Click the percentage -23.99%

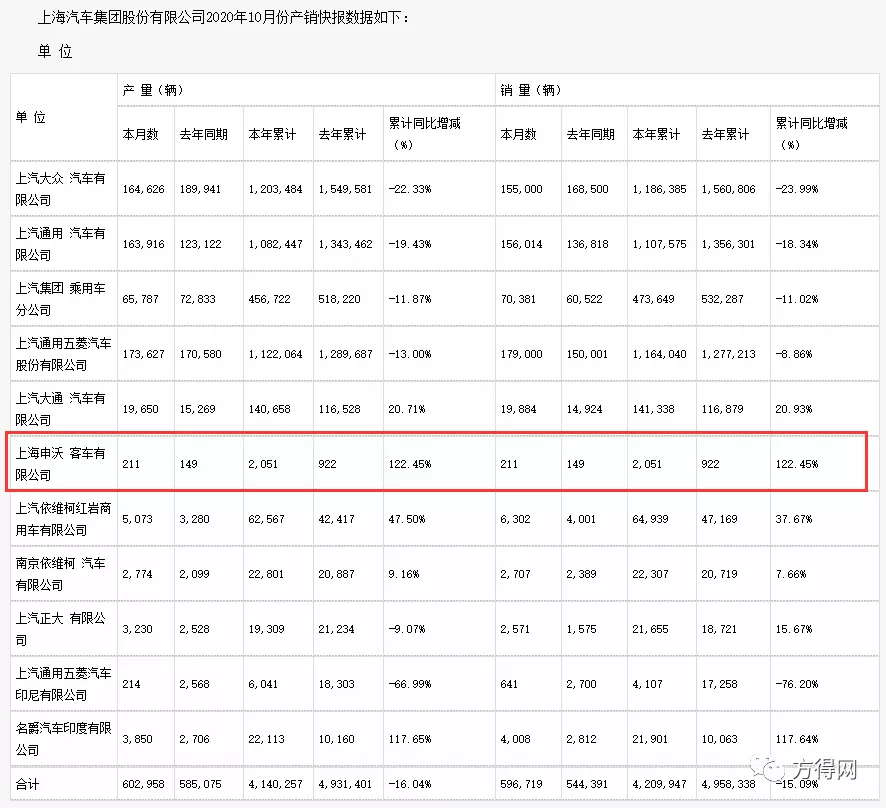pos(797,189)
